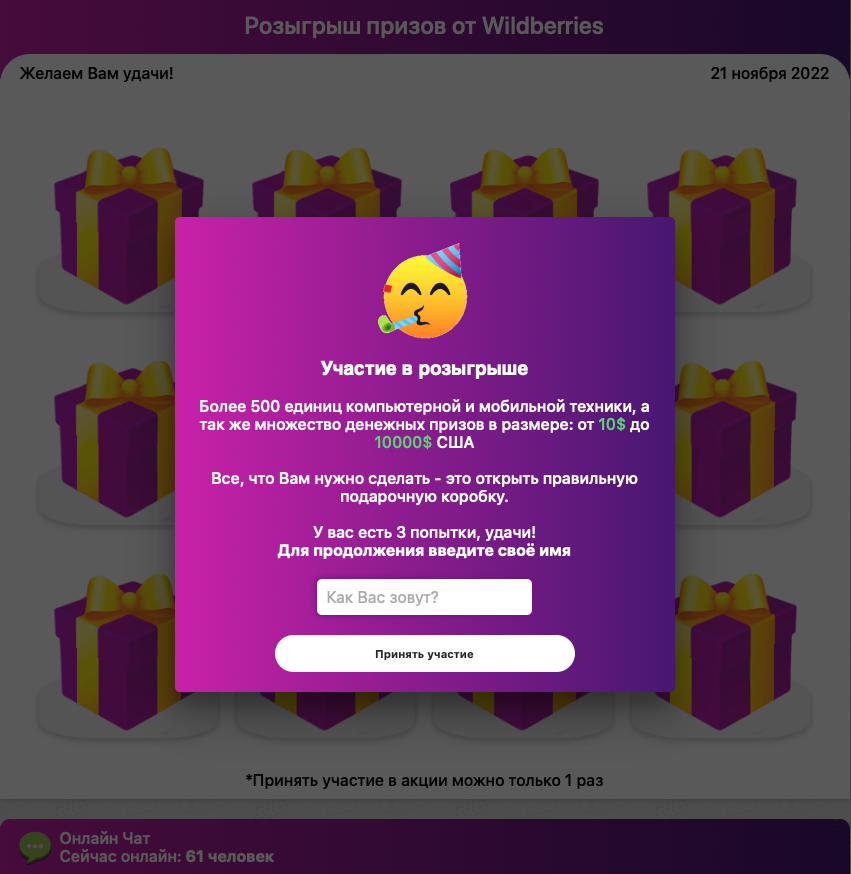
Task: Click the 'Принять участие' button
Action: [x=425, y=653]
